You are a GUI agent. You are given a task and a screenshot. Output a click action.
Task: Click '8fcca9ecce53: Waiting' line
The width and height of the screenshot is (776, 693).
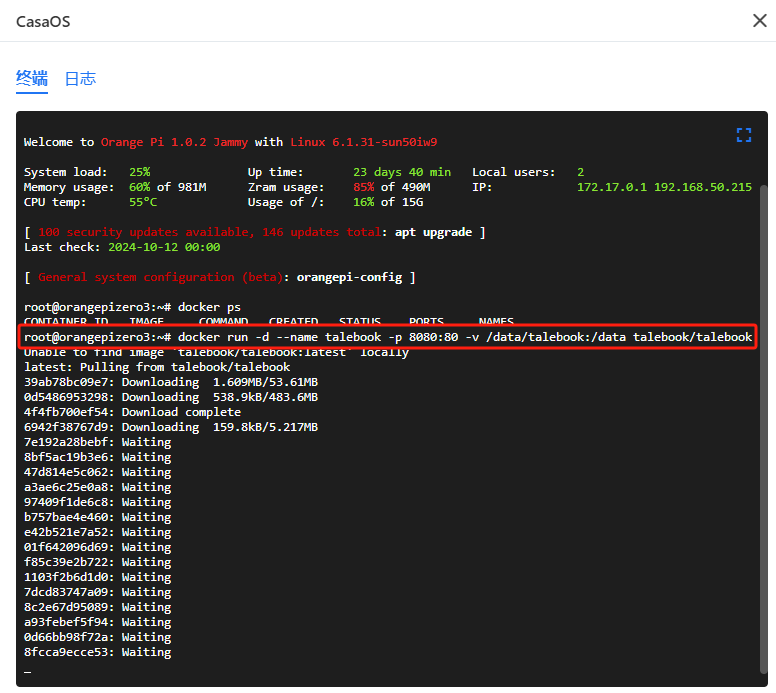coord(97,652)
